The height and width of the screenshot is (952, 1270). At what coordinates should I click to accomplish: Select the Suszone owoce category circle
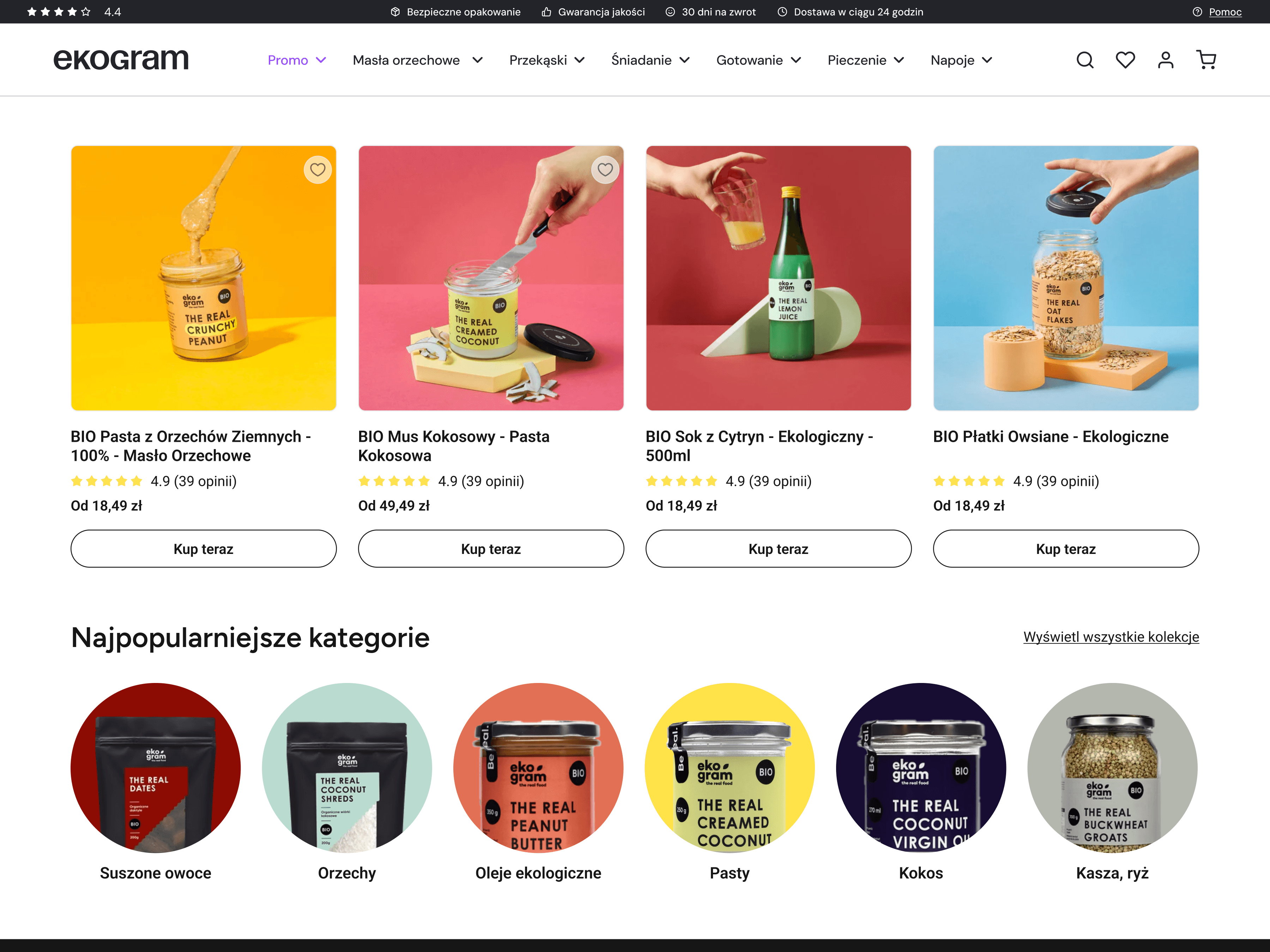[x=156, y=767]
